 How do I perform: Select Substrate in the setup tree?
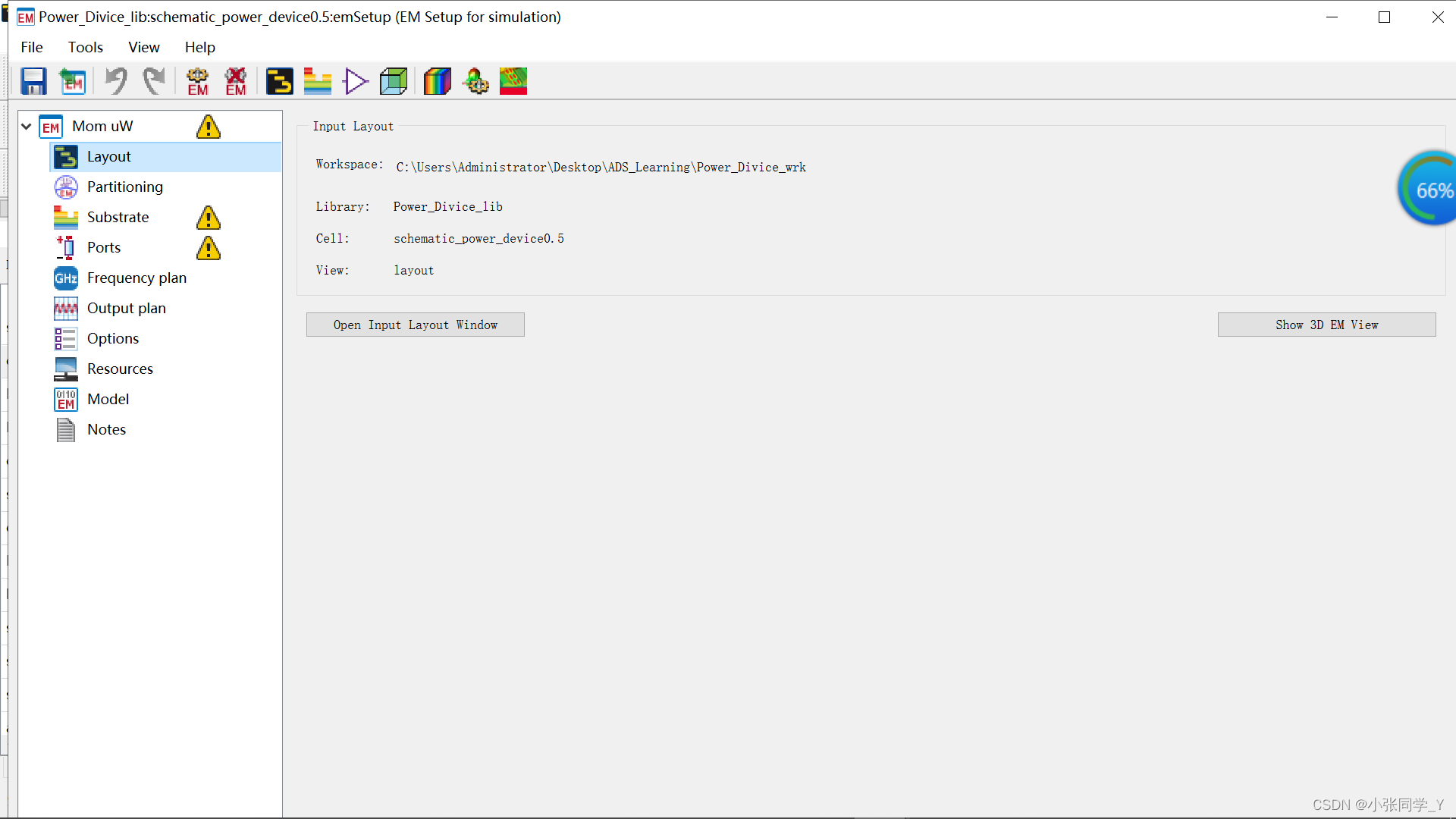pos(118,218)
